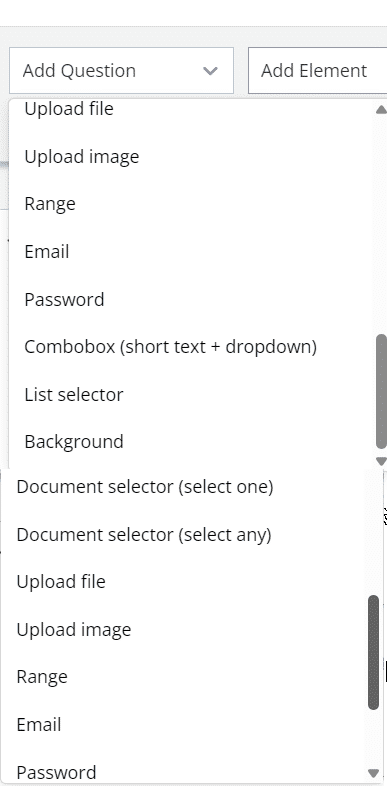This screenshot has width=387, height=786.
Task: Pick the Background question type
Action: pos(74,442)
